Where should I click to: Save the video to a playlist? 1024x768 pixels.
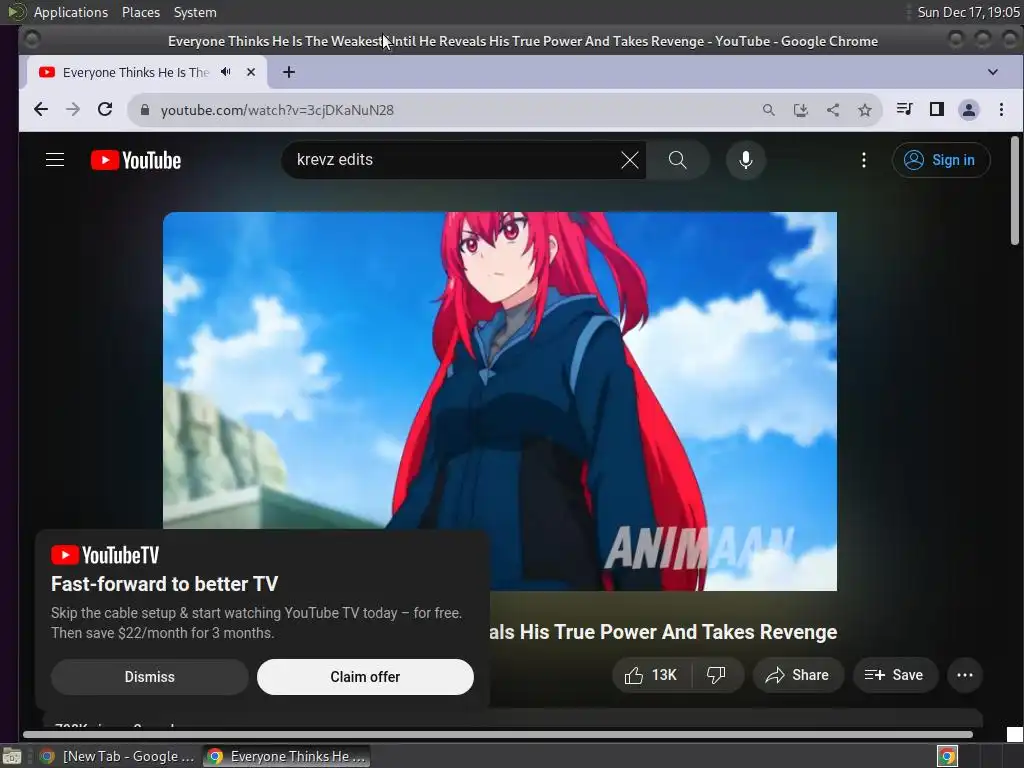[895, 675]
